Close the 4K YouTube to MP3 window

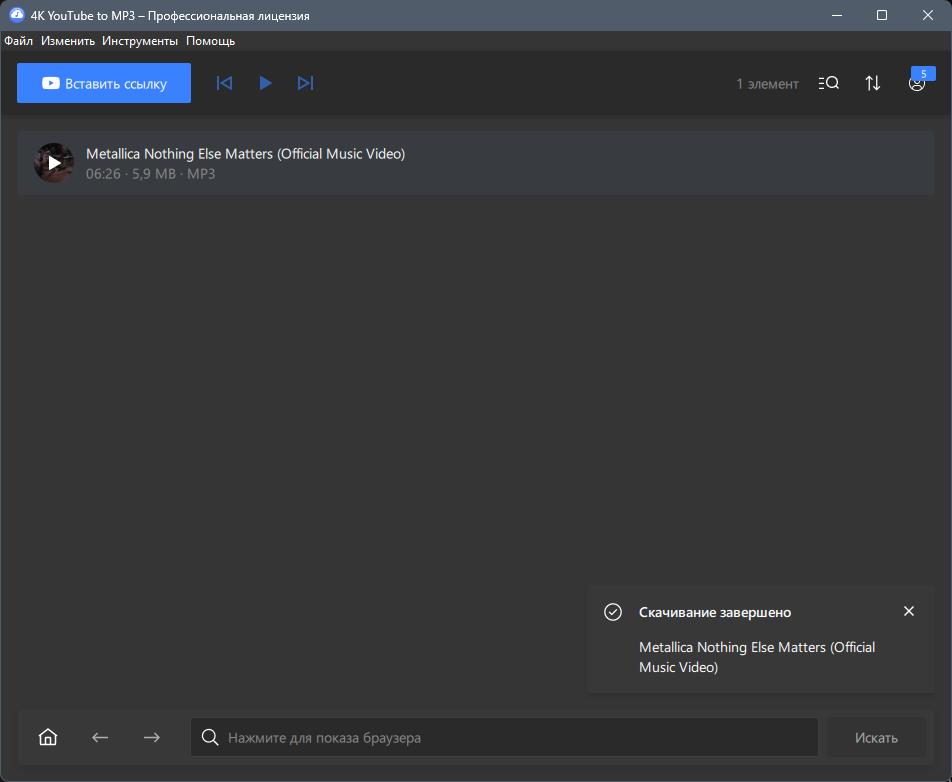(x=928, y=15)
